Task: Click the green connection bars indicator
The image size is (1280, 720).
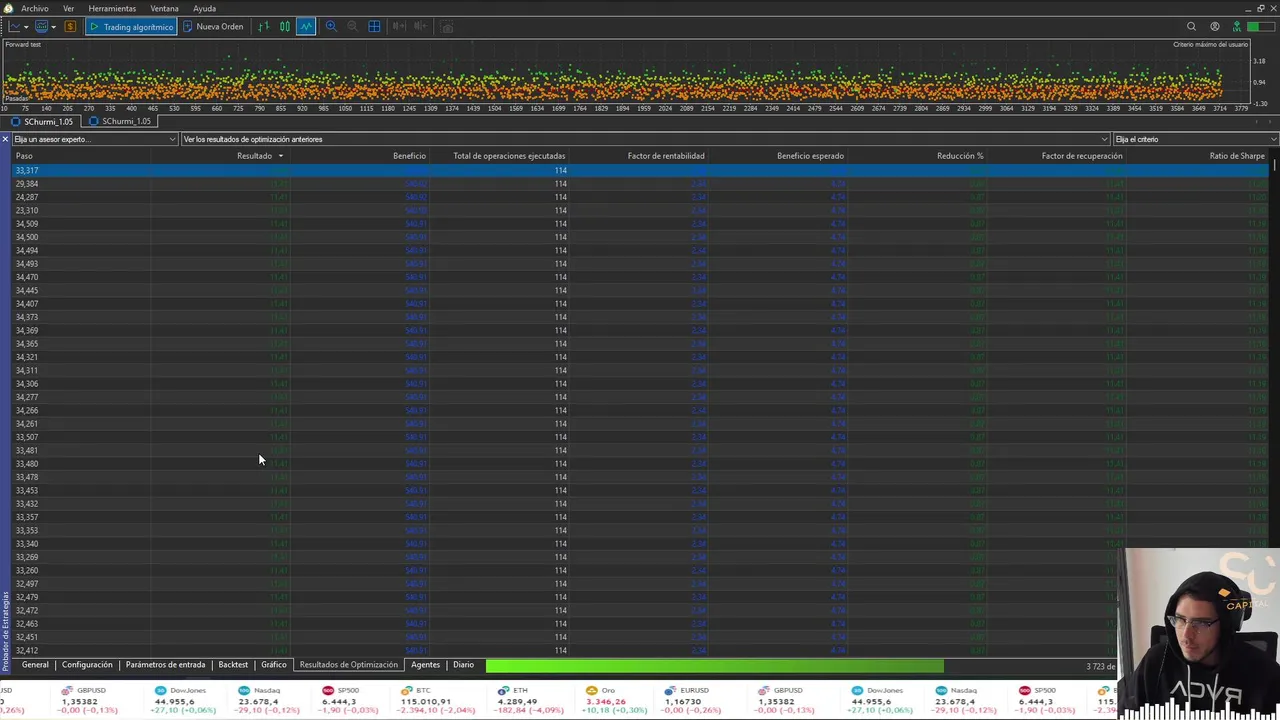Action: [1262, 26]
